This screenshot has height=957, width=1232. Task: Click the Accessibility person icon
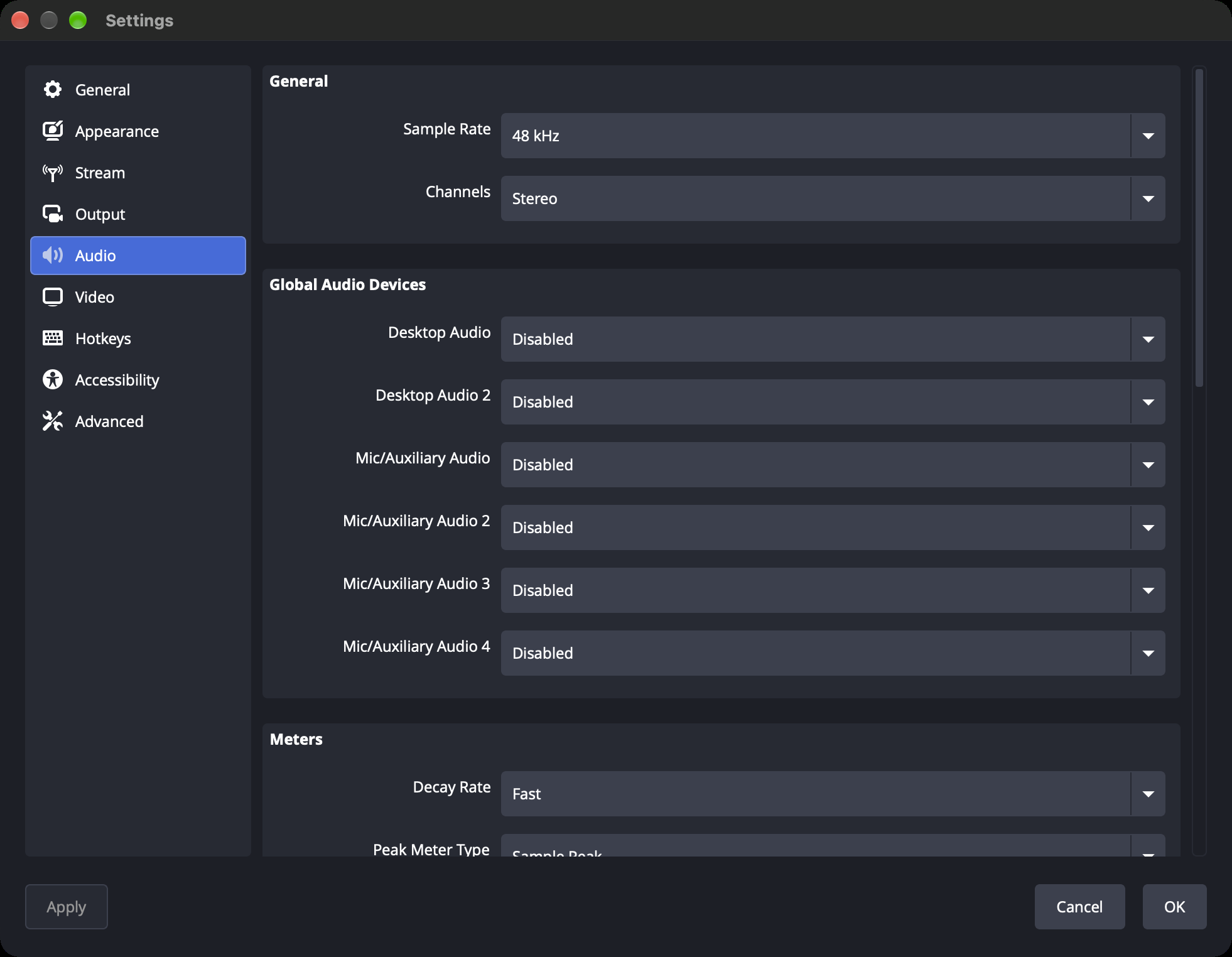coord(53,380)
